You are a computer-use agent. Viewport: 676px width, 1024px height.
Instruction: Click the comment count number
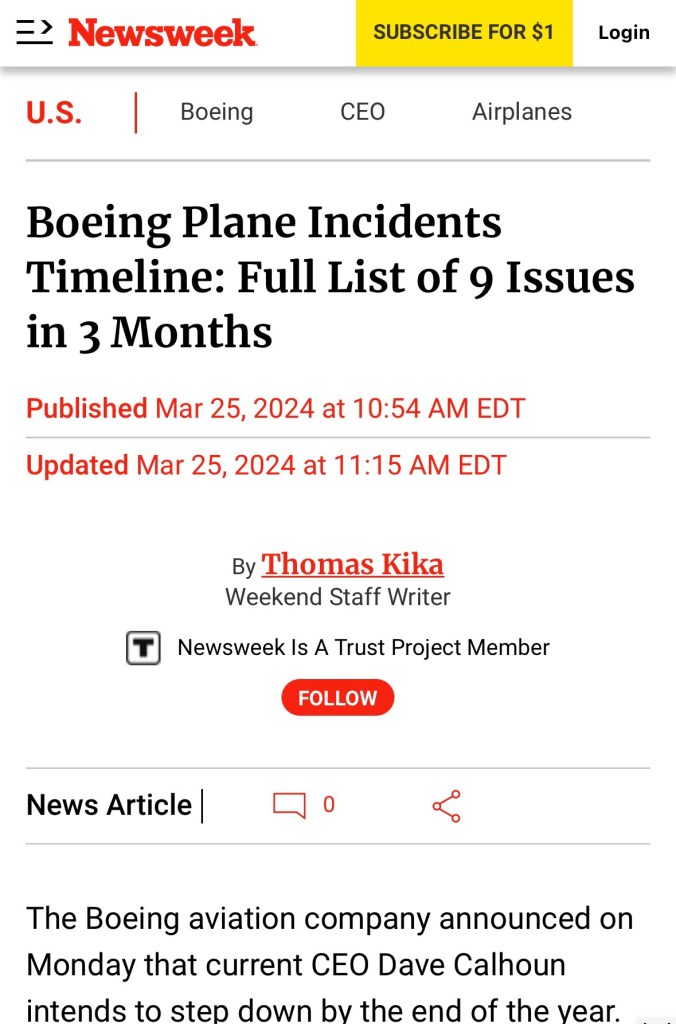click(x=329, y=805)
